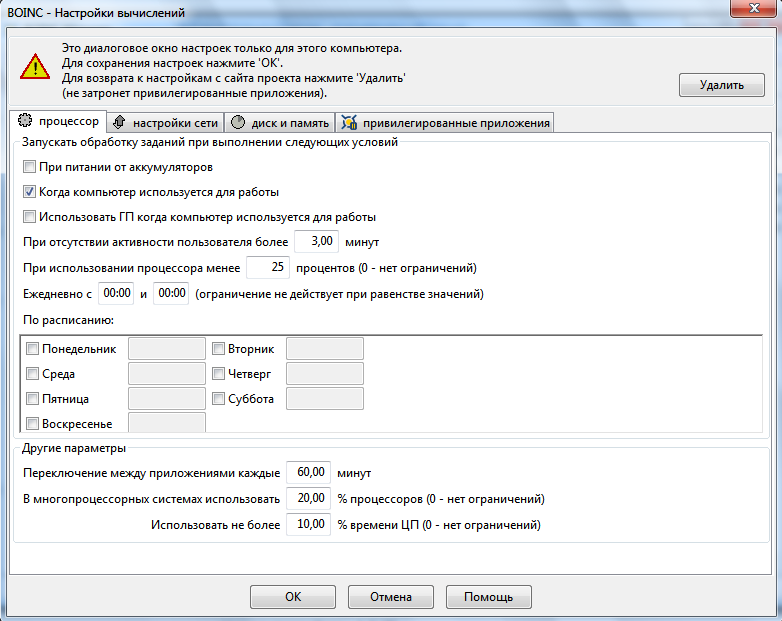Enable При питании от аккумуляторов checkbox
Image resolution: width=782 pixels, height=621 pixels.
tap(29, 167)
